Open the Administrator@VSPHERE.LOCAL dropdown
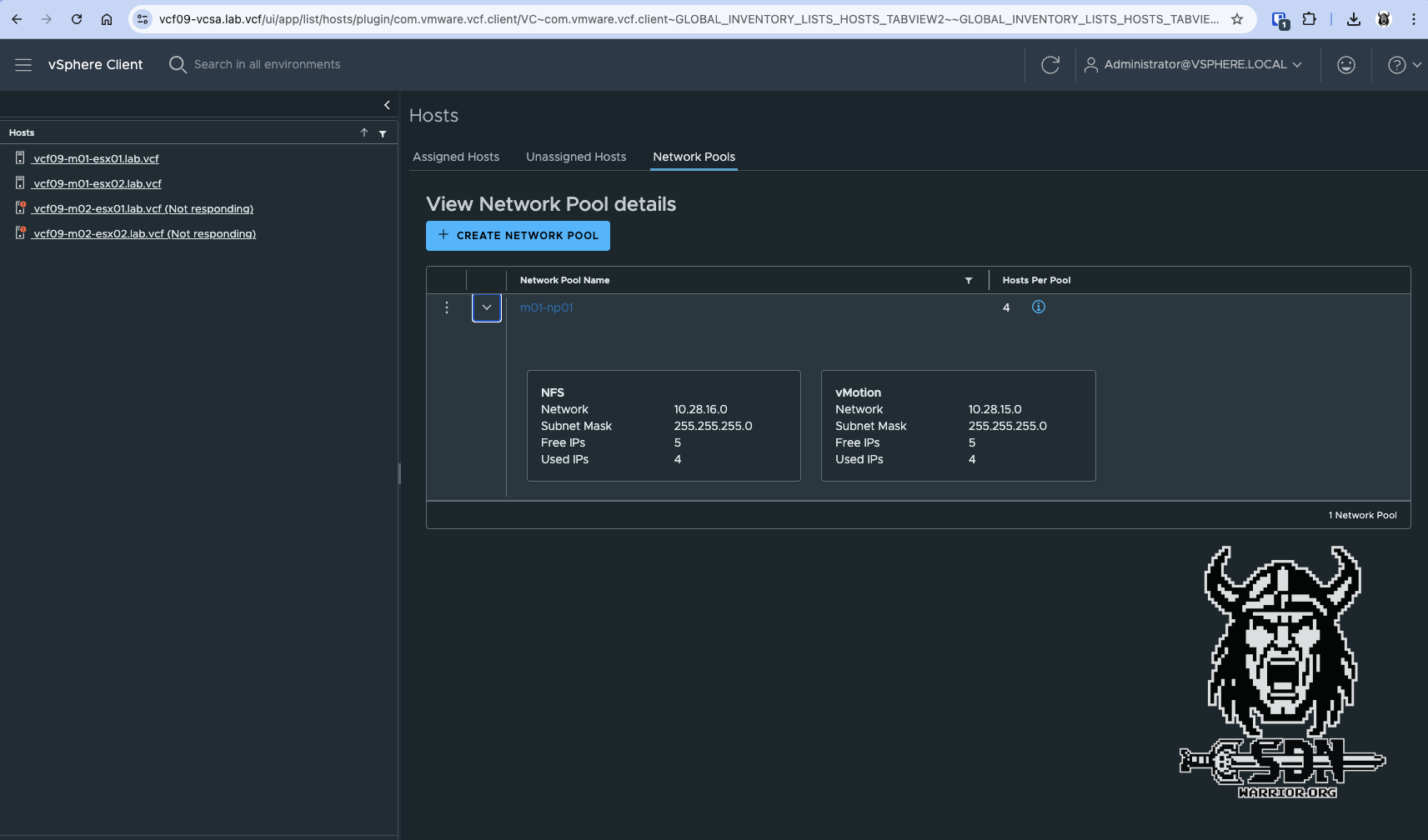 (x=1195, y=64)
